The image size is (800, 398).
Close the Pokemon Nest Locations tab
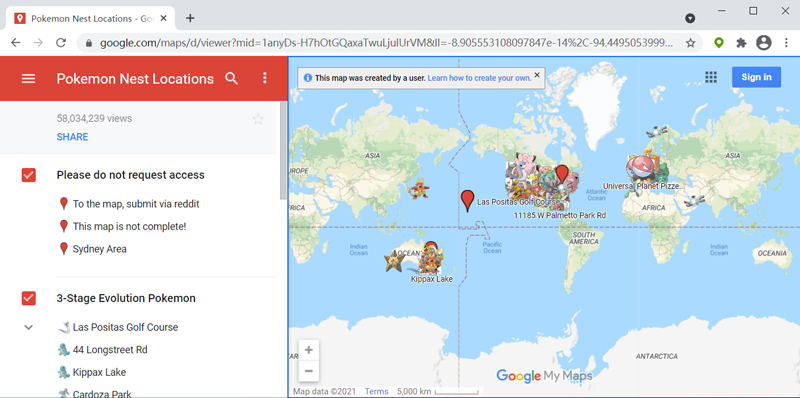coord(164,18)
